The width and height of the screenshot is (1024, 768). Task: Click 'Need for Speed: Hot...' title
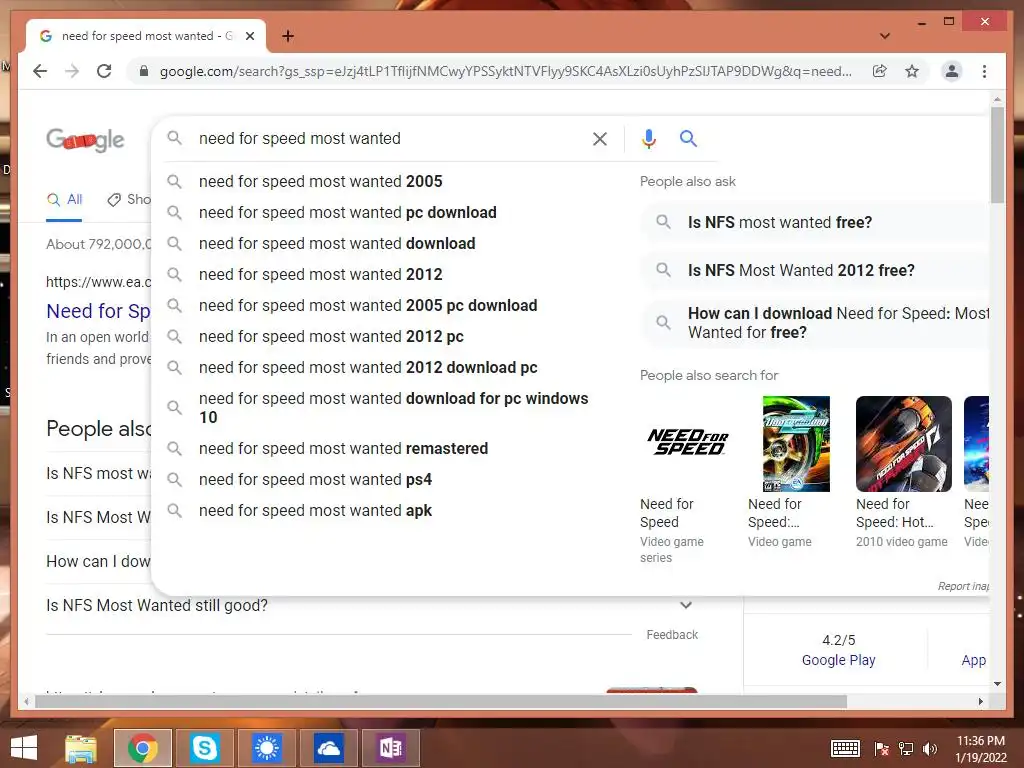click(x=895, y=513)
